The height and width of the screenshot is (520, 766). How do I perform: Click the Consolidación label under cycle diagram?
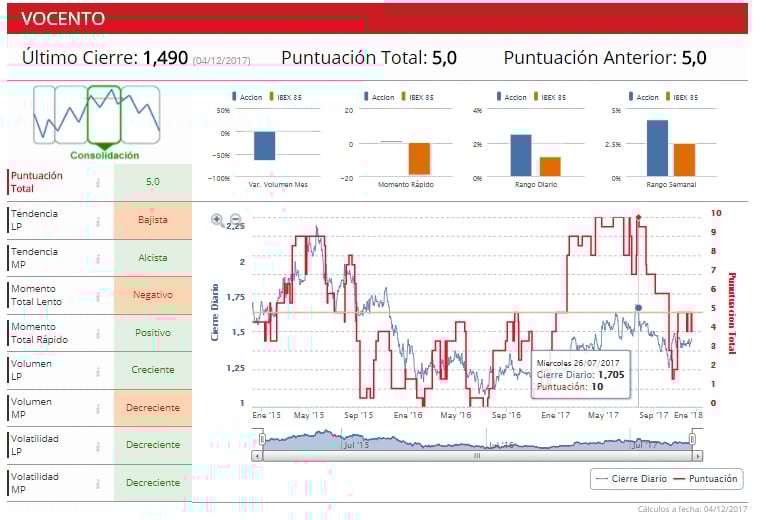coord(105,155)
